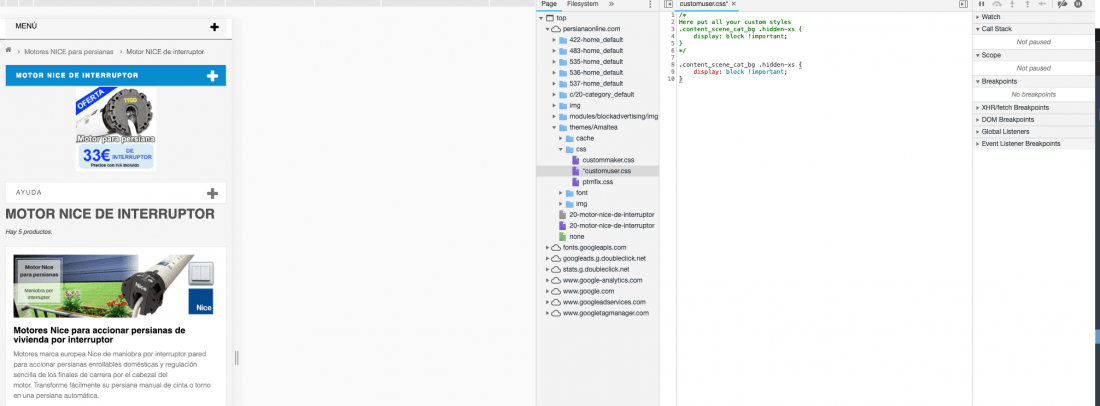Screen dimensions: 1100x406
Task: Click the fonts.googleapis.com cloud icon
Action: coord(556,248)
